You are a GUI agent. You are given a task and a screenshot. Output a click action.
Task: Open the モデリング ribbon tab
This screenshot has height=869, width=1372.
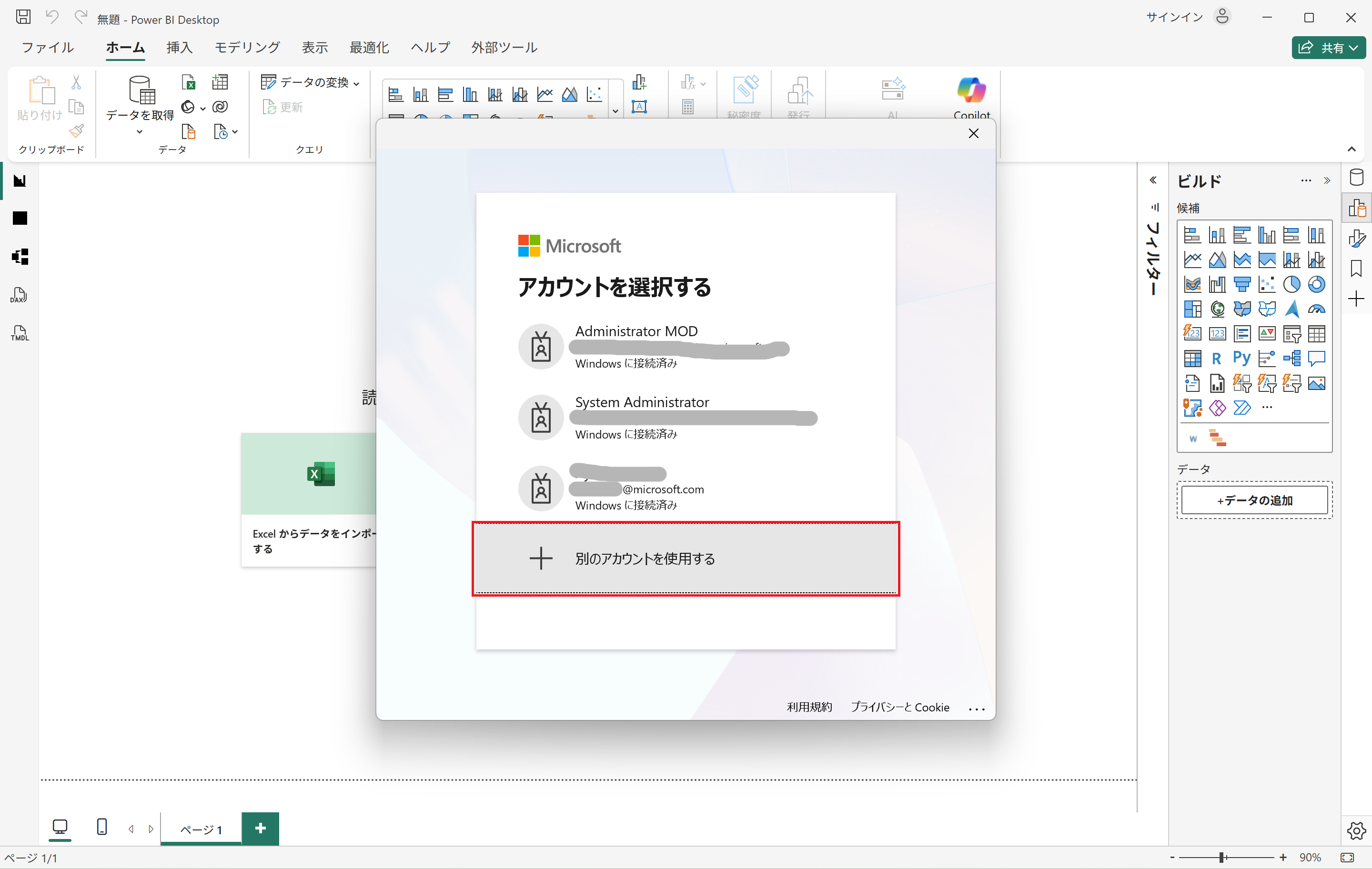click(247, 48)
